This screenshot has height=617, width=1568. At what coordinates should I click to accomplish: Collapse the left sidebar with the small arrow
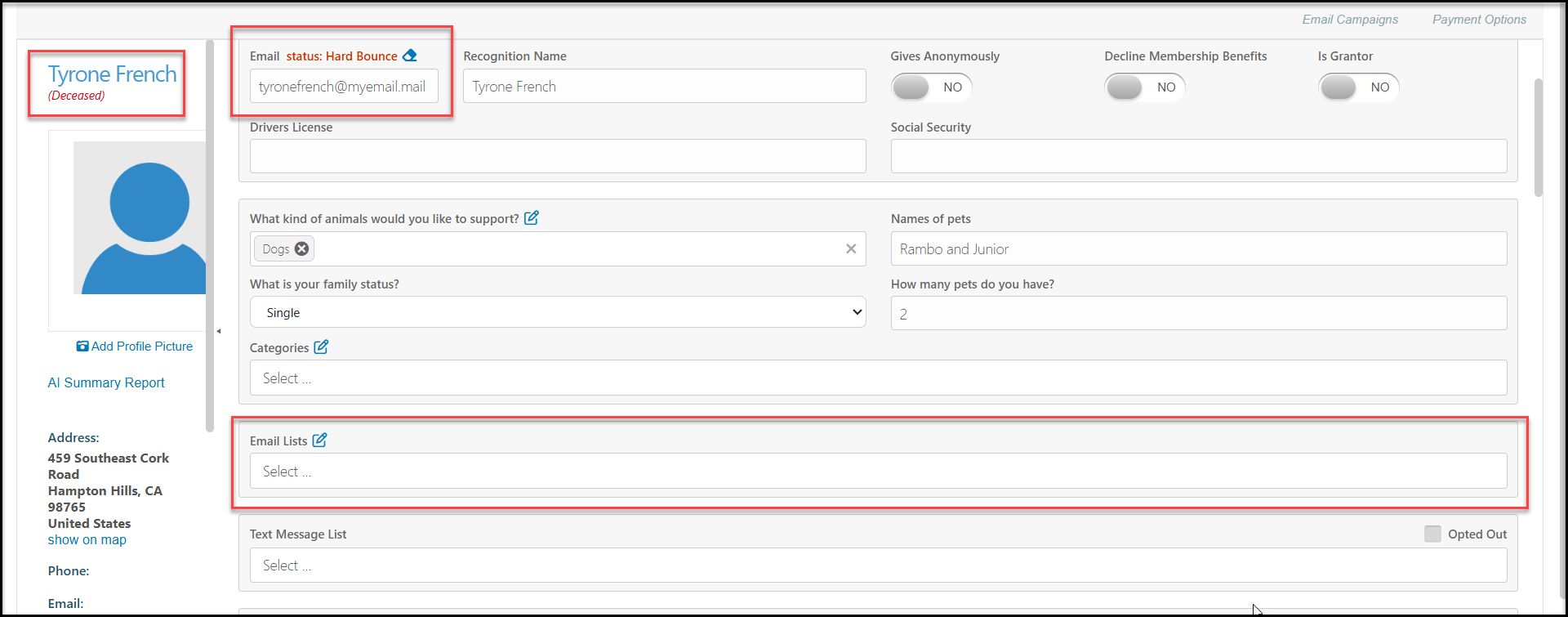(x=218, y=331)
